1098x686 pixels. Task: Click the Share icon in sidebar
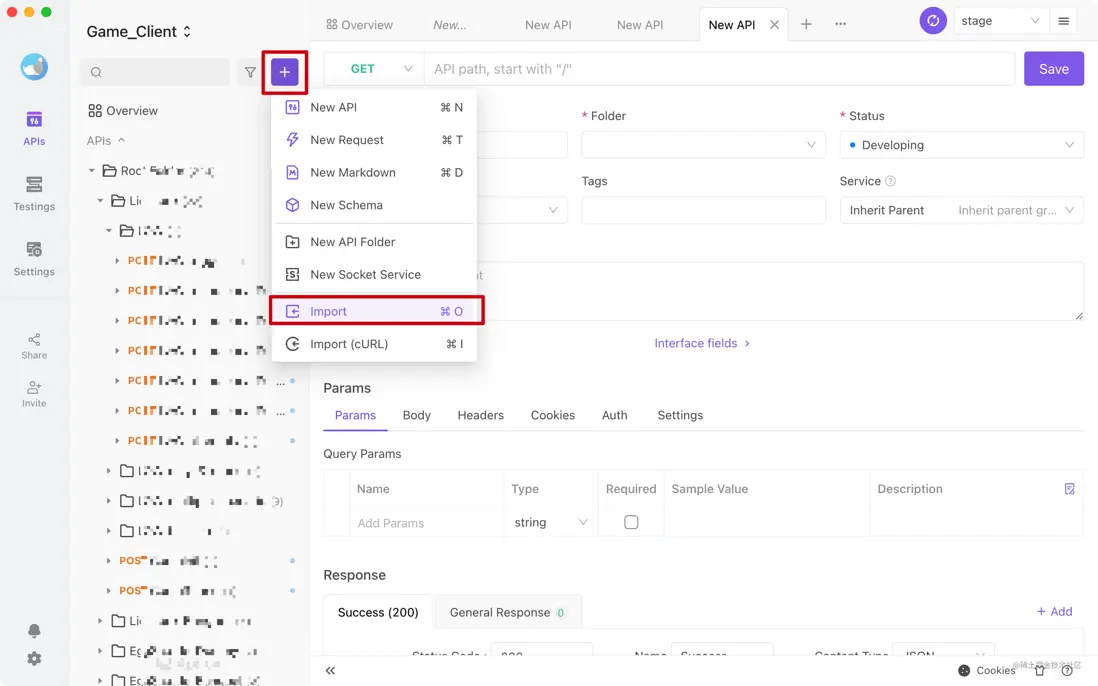pyautogui.click(x=34, y=345)
